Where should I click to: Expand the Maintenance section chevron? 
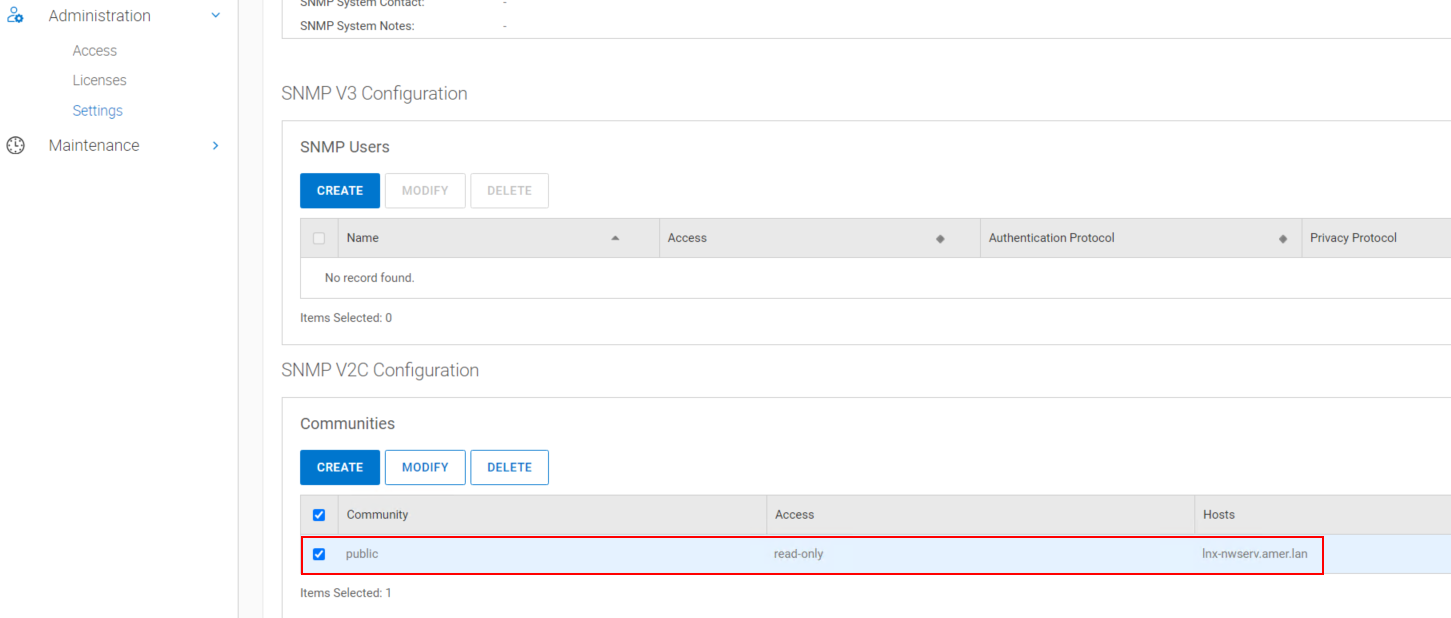click(x=215, y=145)
